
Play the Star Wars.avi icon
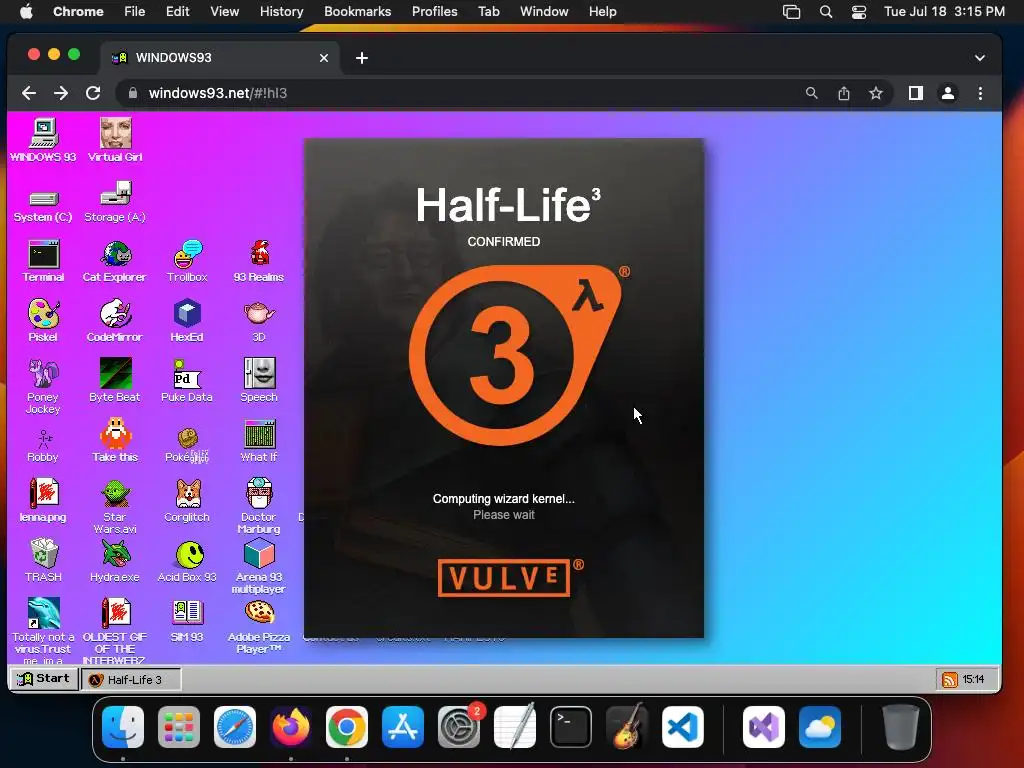[115, 506]
